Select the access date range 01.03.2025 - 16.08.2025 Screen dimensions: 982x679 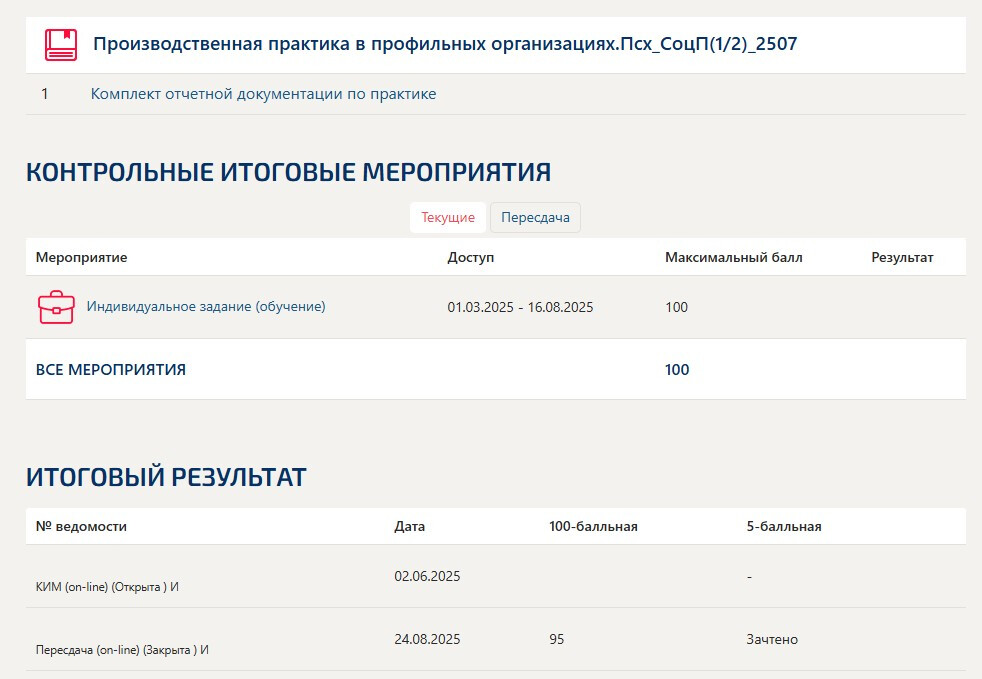pyautogui.click(x=520, y=307)
